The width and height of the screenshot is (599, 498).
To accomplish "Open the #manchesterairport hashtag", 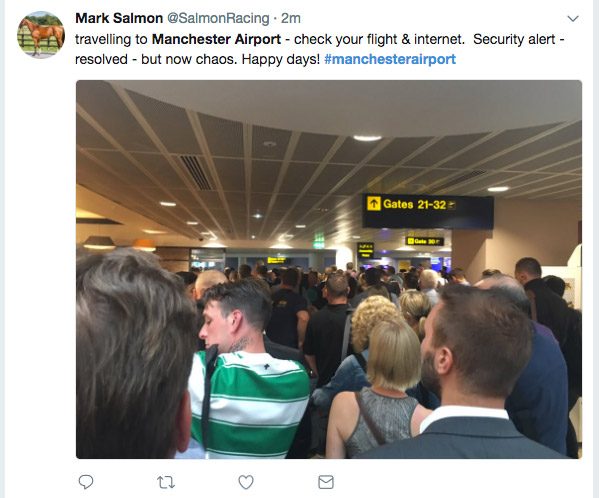I will 390,59.
